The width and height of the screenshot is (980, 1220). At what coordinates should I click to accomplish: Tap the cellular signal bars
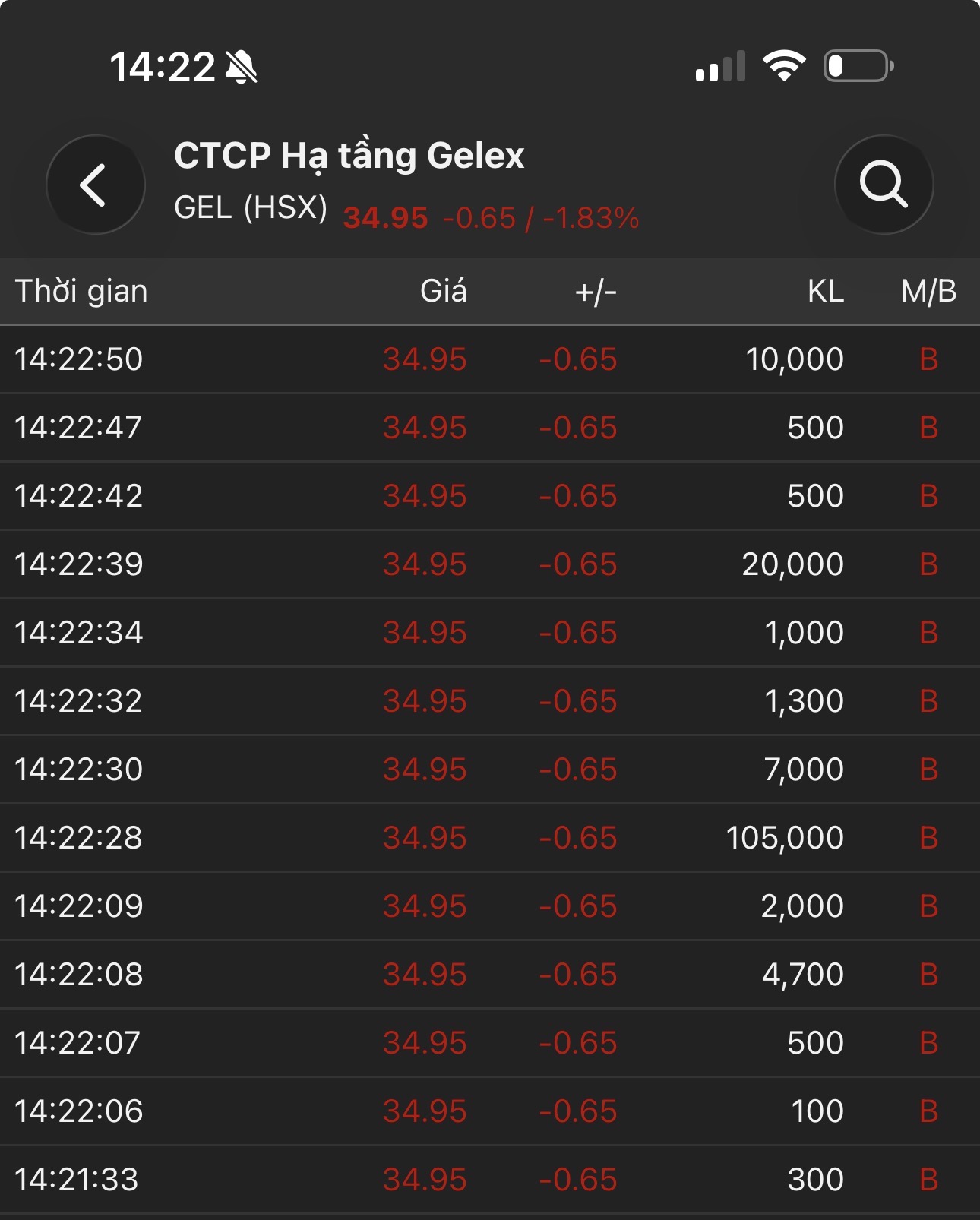720,67
